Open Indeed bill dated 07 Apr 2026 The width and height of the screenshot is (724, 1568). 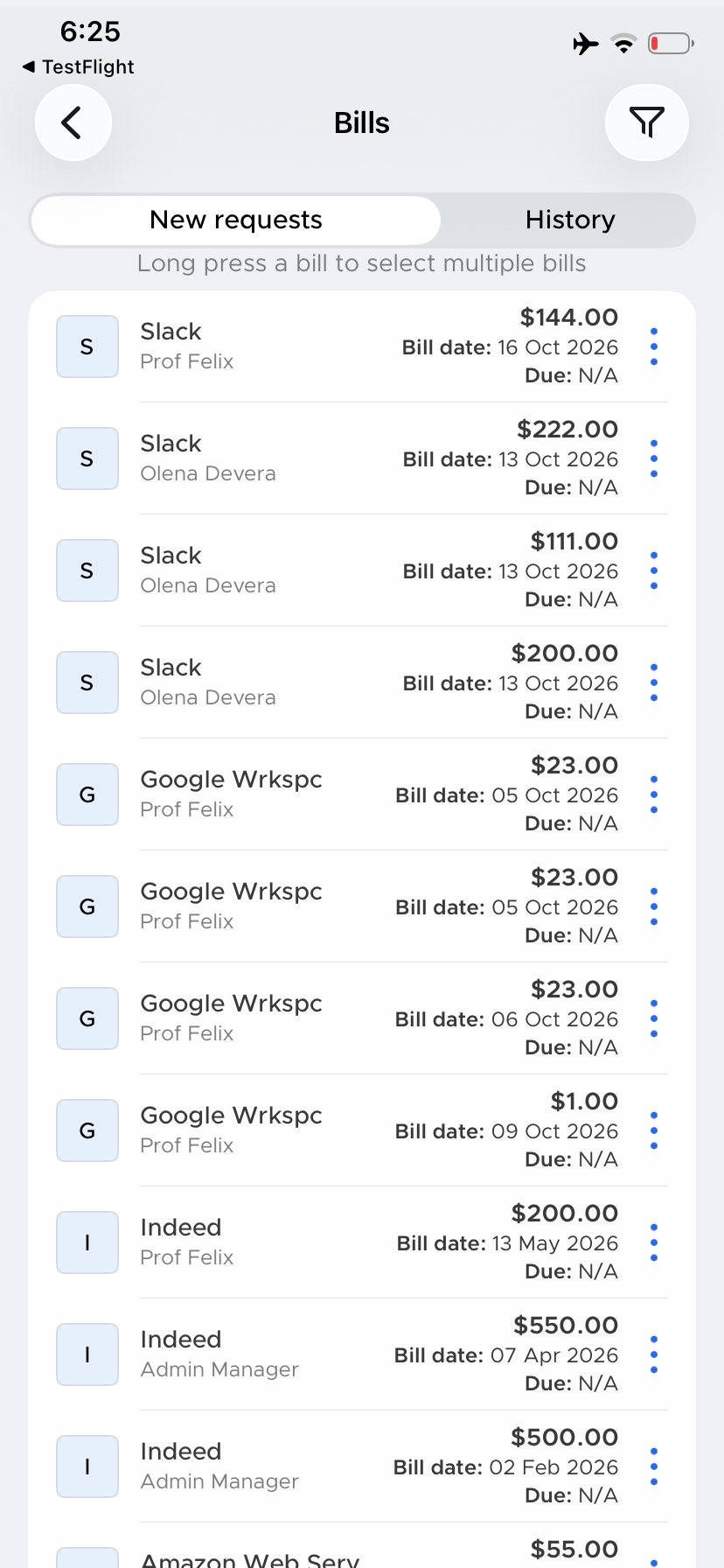tap(362, 1354)
